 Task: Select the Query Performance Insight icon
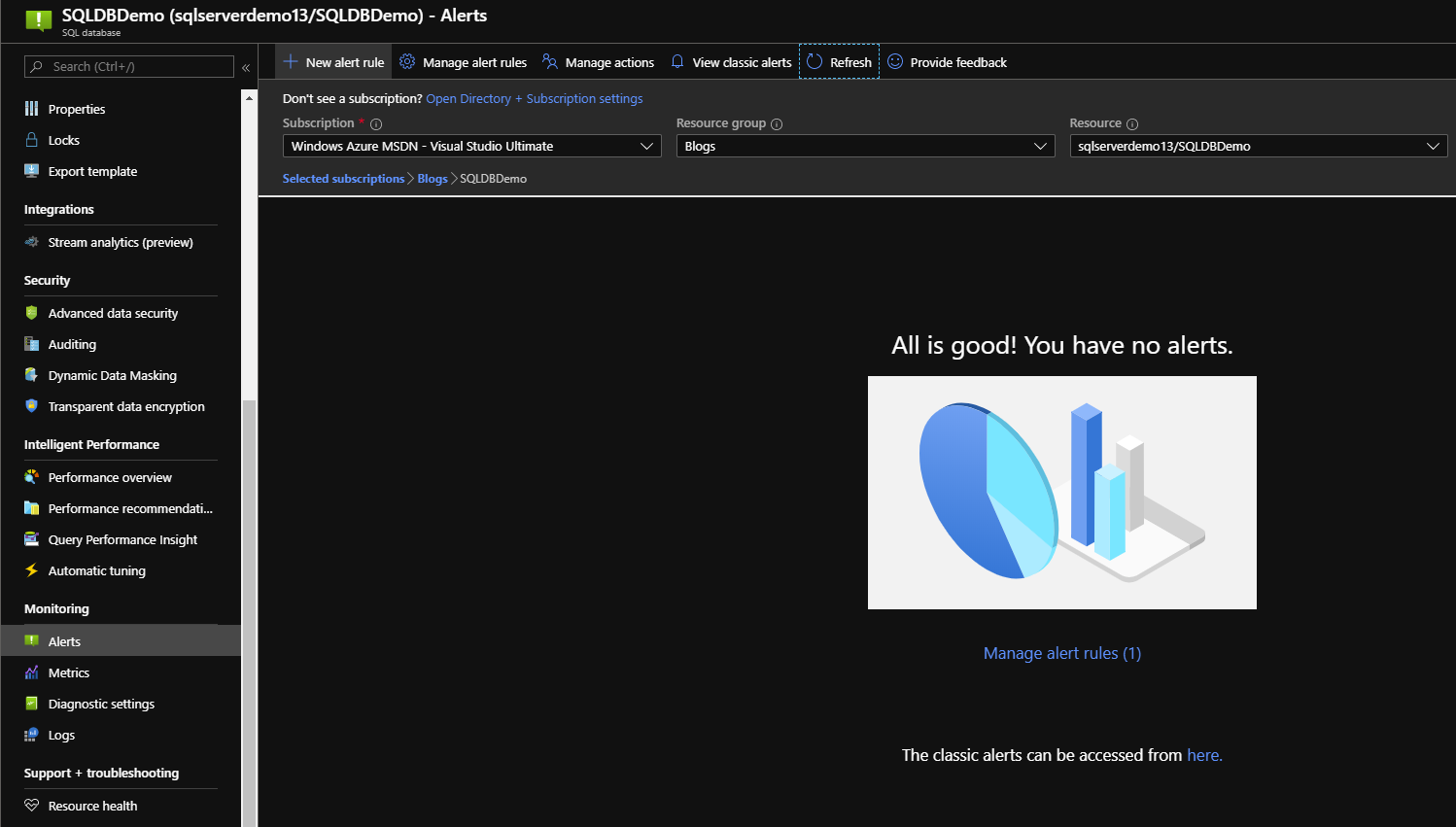click(x=33, y=539)
